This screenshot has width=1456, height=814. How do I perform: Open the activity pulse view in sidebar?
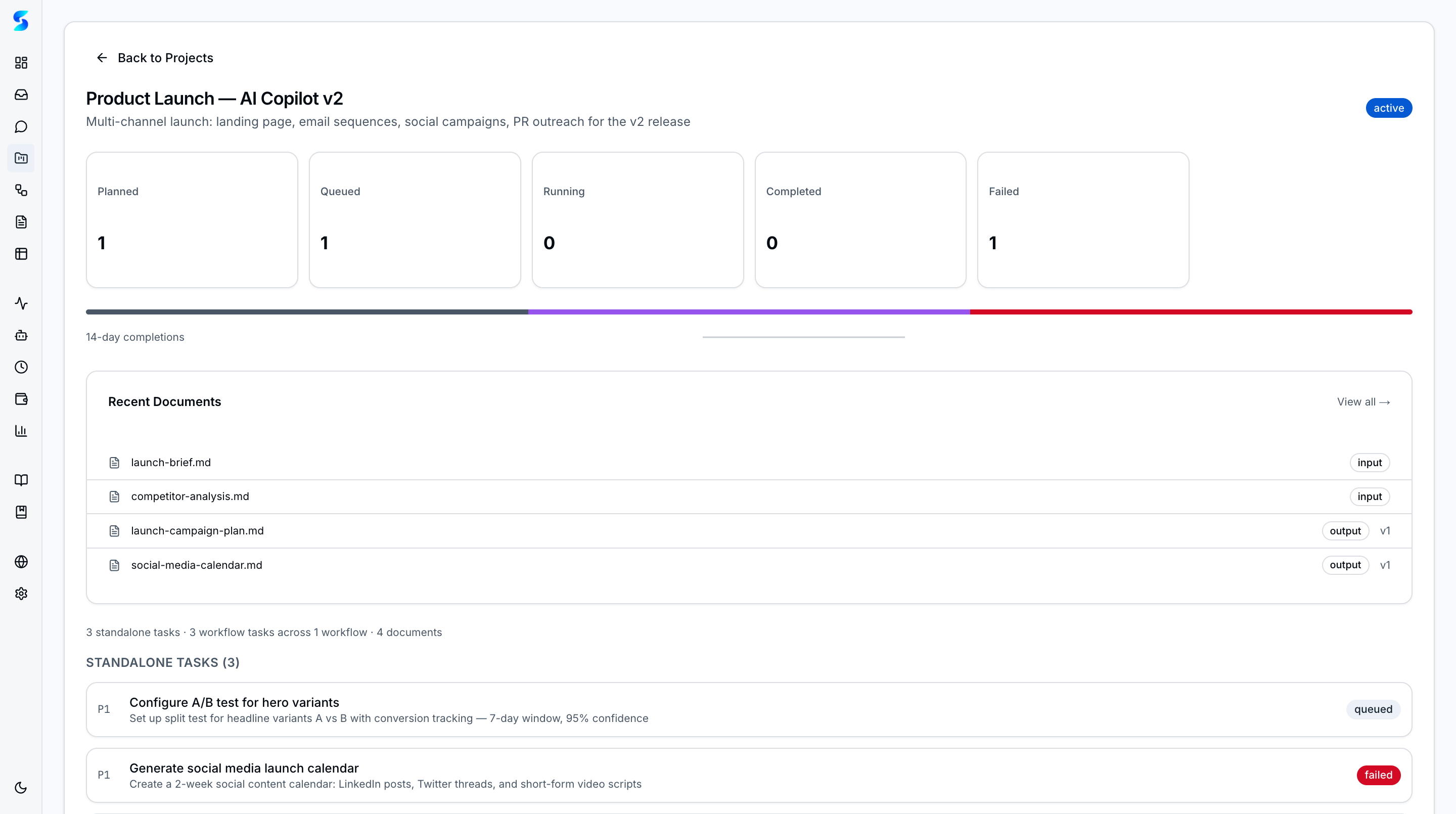pyautogui.click(x=21, y=303)
